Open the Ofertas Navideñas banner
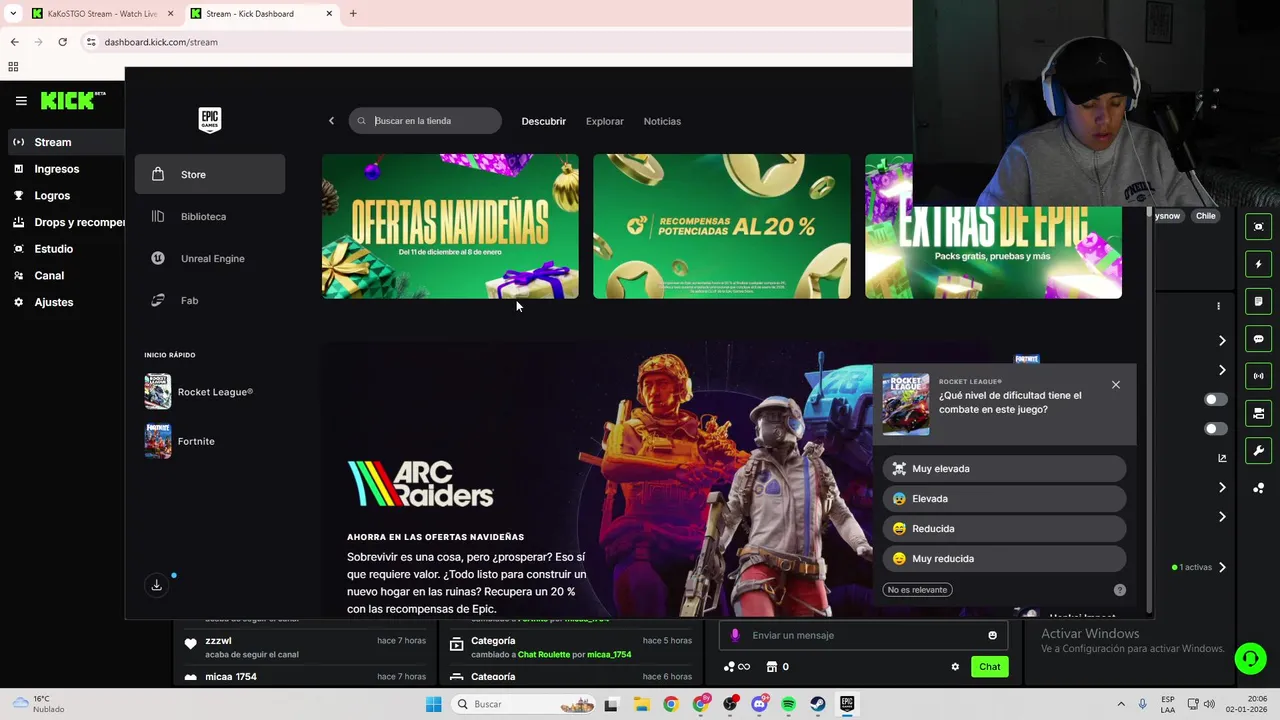The image size is (1280, 720). (450, 226)
